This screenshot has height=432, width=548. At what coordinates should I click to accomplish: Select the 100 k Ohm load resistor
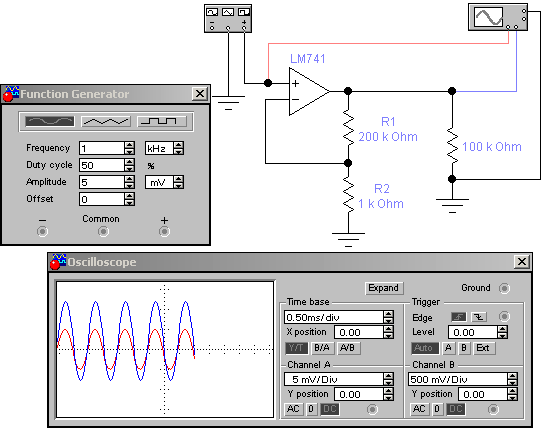coord(452,145)
